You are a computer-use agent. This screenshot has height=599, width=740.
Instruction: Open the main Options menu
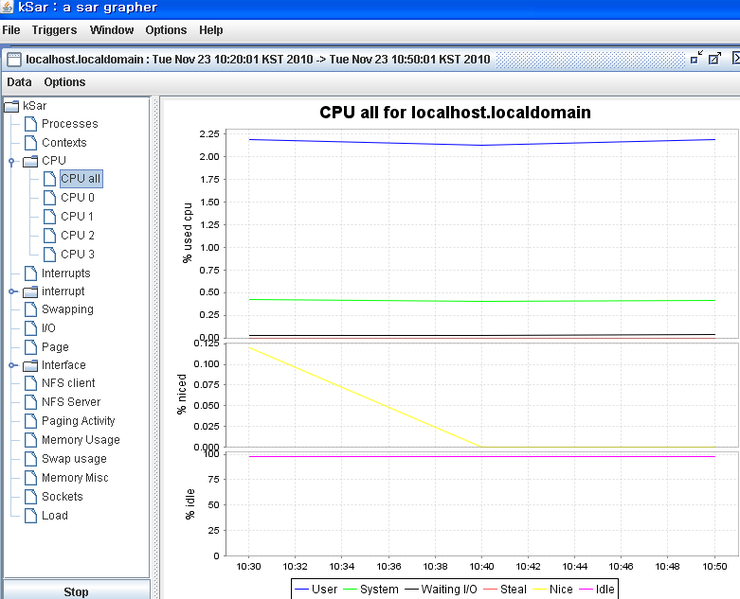point(166,30)
